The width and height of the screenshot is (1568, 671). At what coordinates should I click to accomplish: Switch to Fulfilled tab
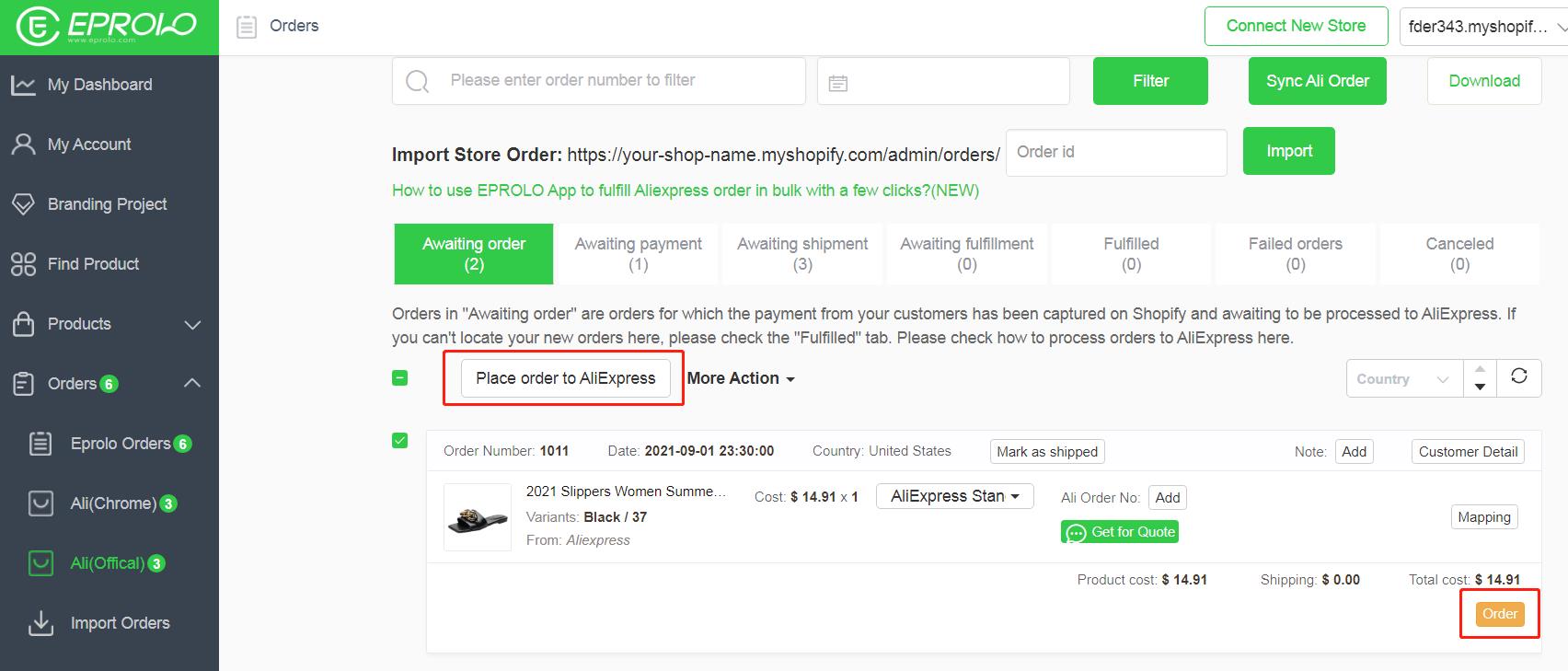(1132, 254)
